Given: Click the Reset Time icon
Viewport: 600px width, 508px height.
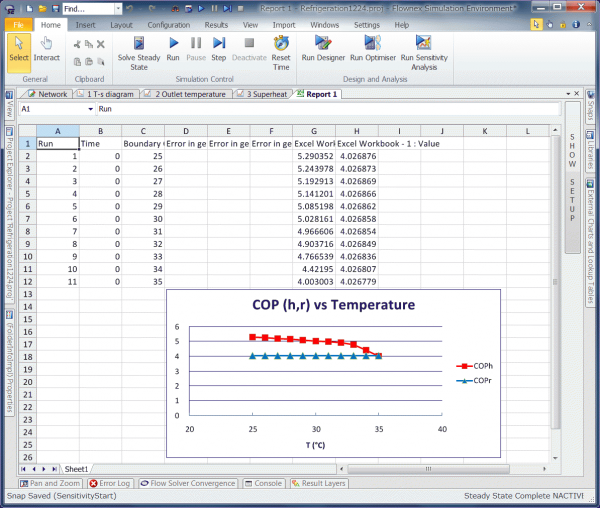Looking at the screenshot, I should click(281, 43).
